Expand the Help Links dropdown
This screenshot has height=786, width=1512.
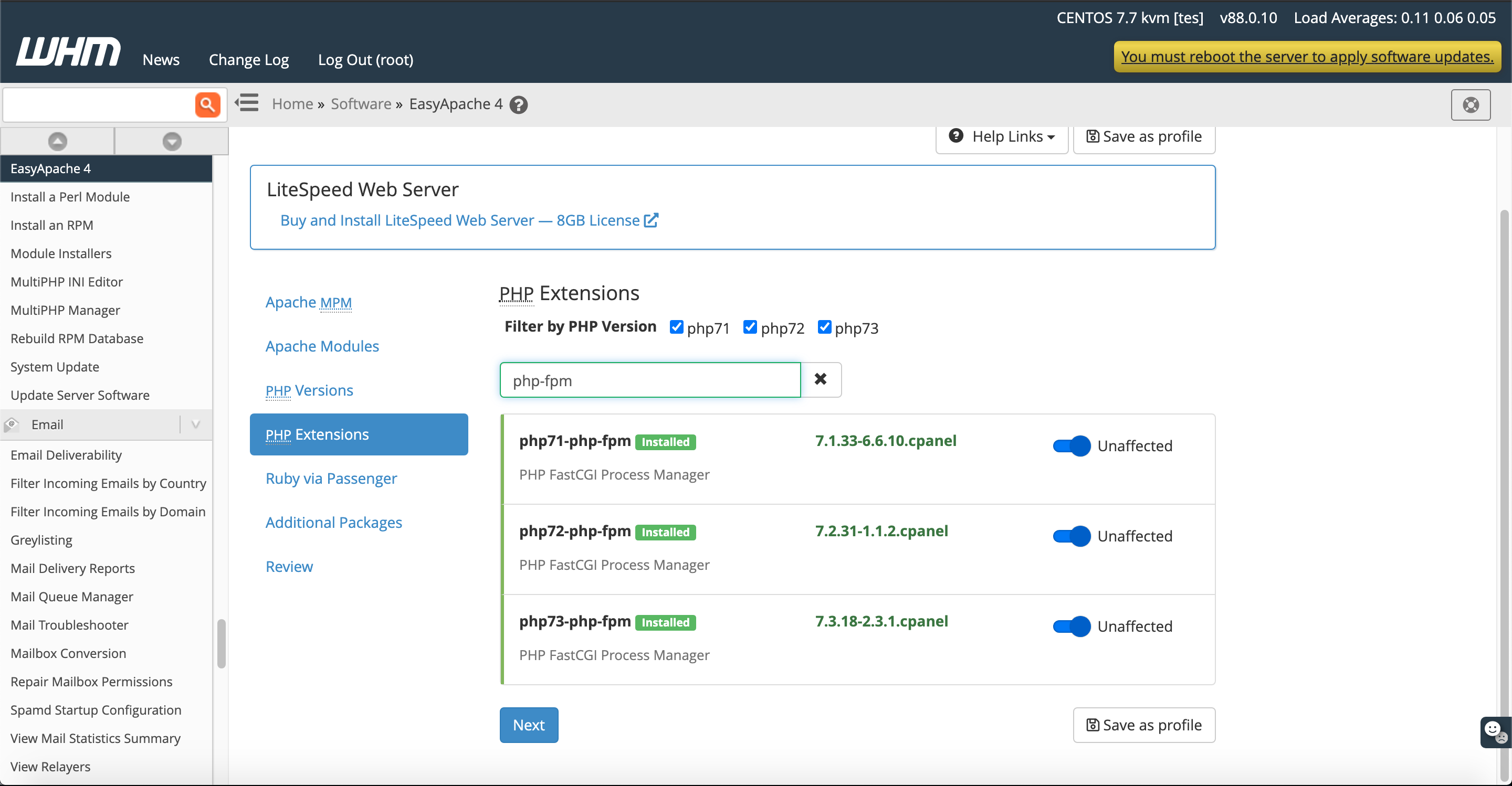pos(1001,136)
